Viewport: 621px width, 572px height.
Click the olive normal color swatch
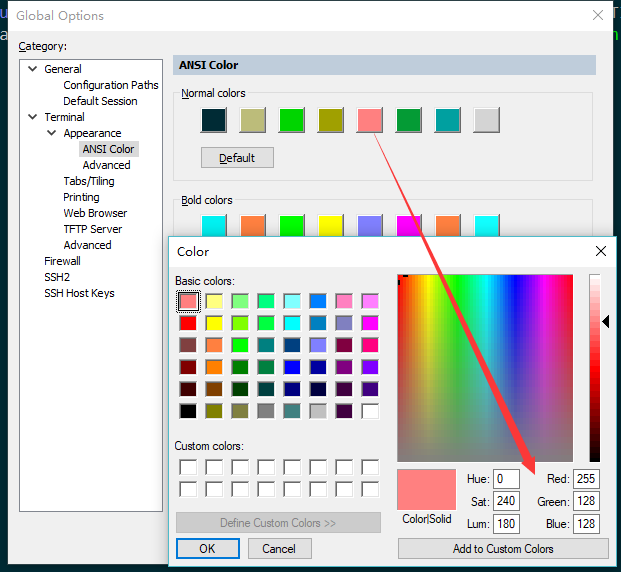click(330, 120)
